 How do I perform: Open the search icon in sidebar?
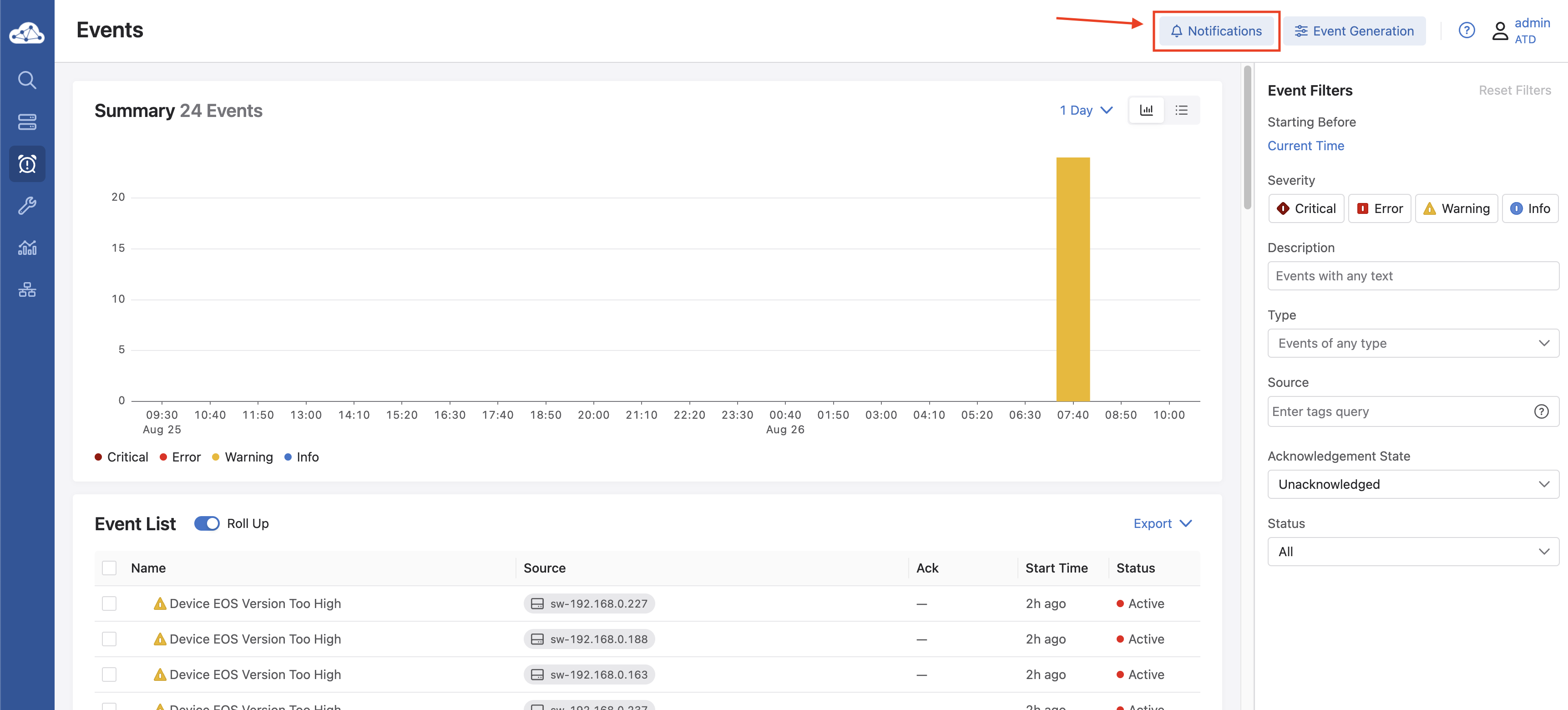[x=27, y=80]
